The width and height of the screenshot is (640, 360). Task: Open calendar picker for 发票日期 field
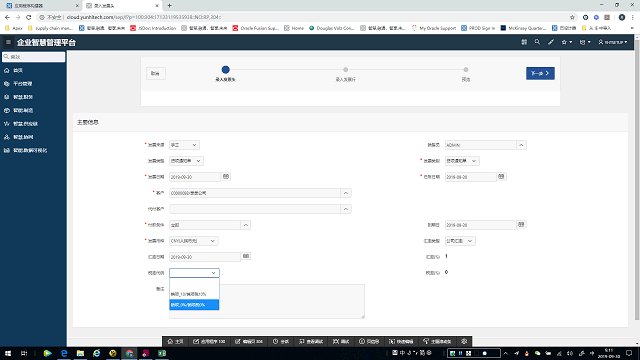coord(226,176)
